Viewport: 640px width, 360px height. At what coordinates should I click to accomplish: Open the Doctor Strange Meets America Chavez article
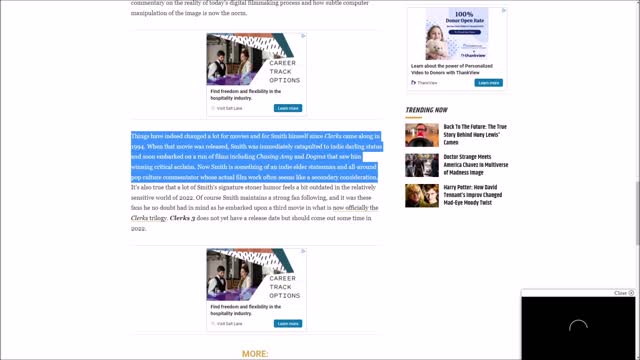476,164
